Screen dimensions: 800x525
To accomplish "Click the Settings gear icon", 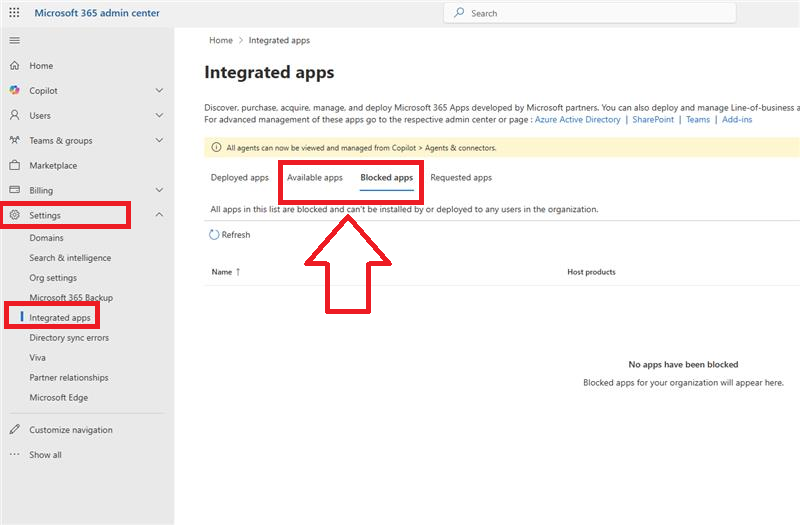I will click(15, 215).
